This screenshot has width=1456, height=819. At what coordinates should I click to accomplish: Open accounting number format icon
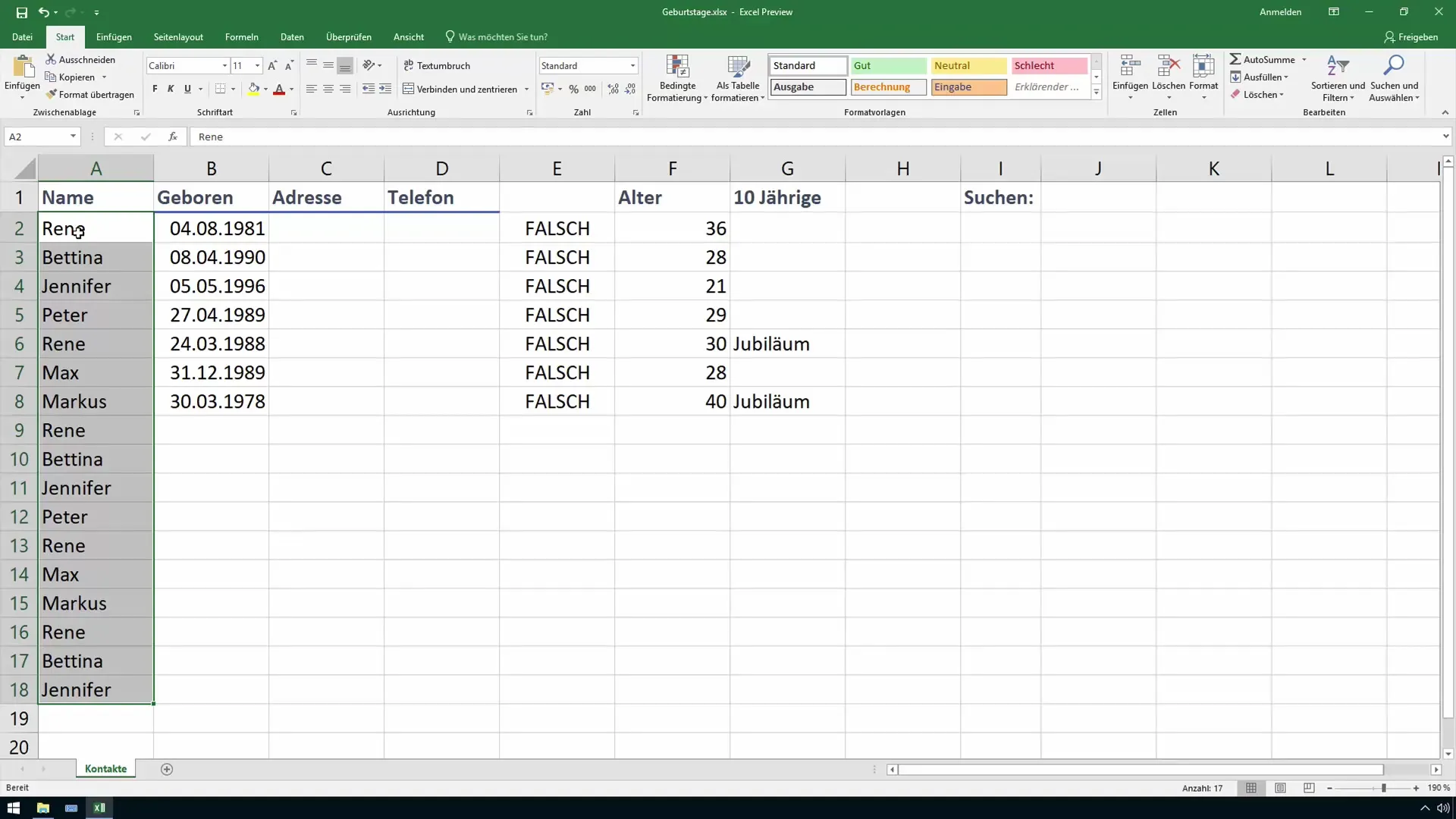pos(548,89)
